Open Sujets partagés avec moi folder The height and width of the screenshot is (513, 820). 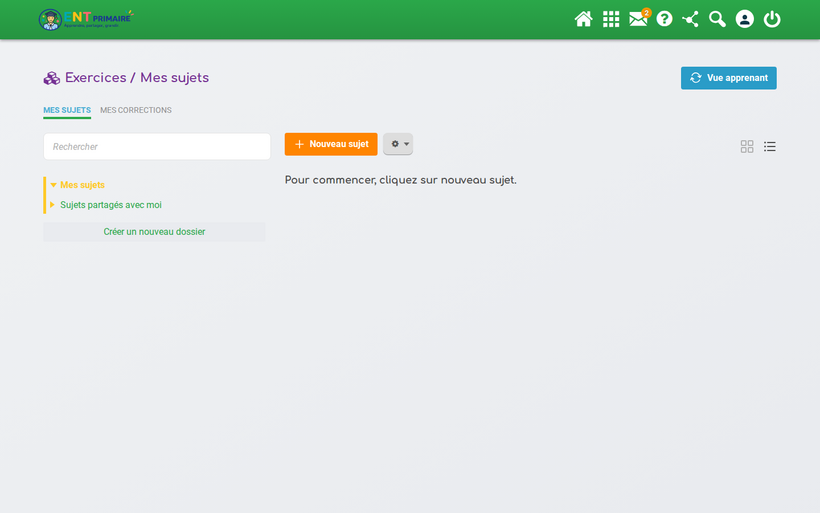click(x=111, y=205)
